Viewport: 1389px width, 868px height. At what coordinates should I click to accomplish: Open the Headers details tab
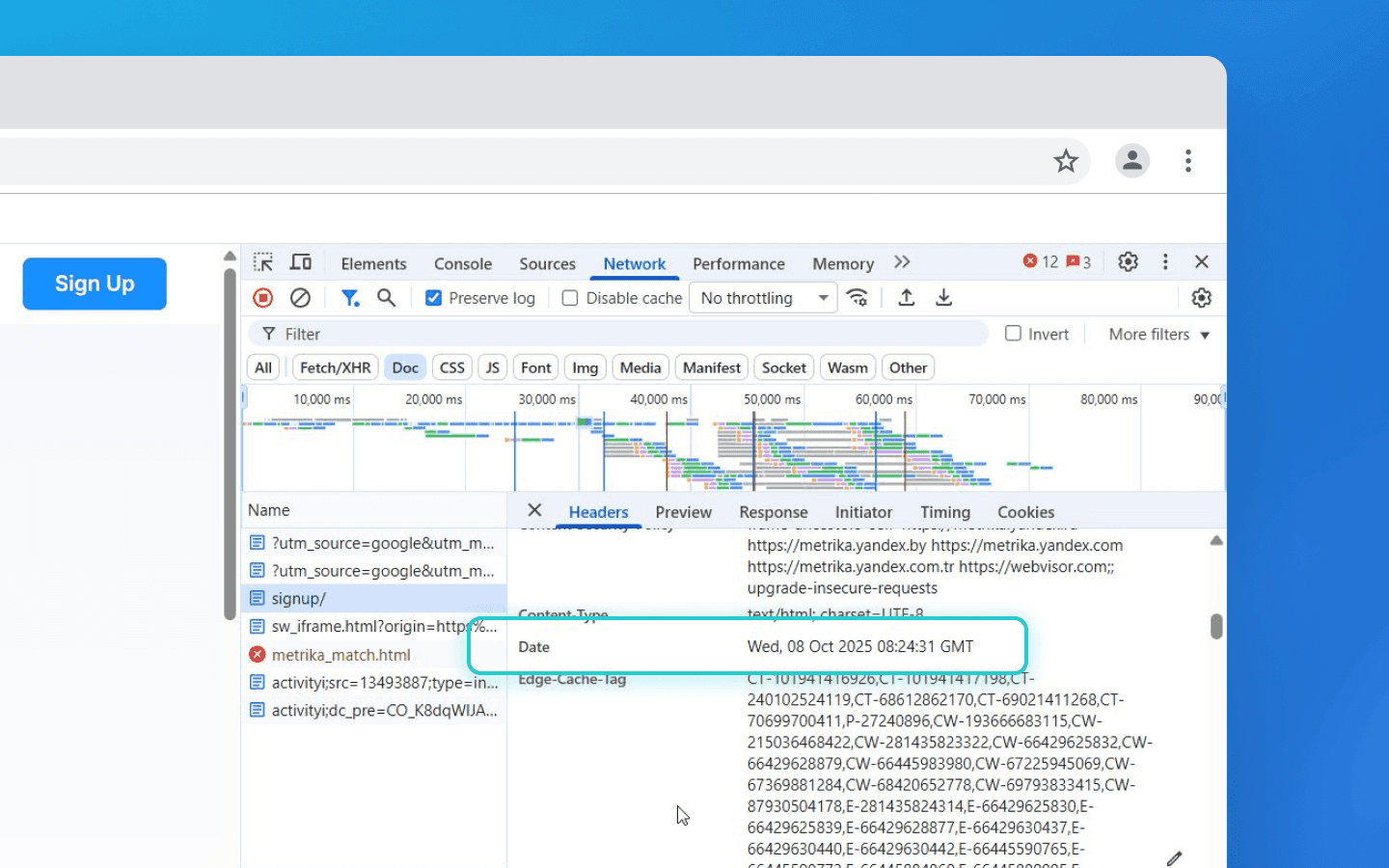point(598,512)
